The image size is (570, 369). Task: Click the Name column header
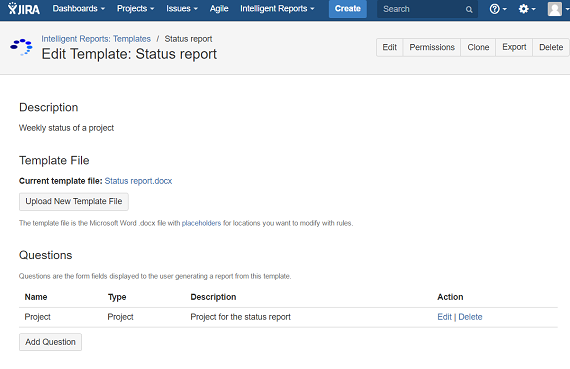[x=36, y=297]
